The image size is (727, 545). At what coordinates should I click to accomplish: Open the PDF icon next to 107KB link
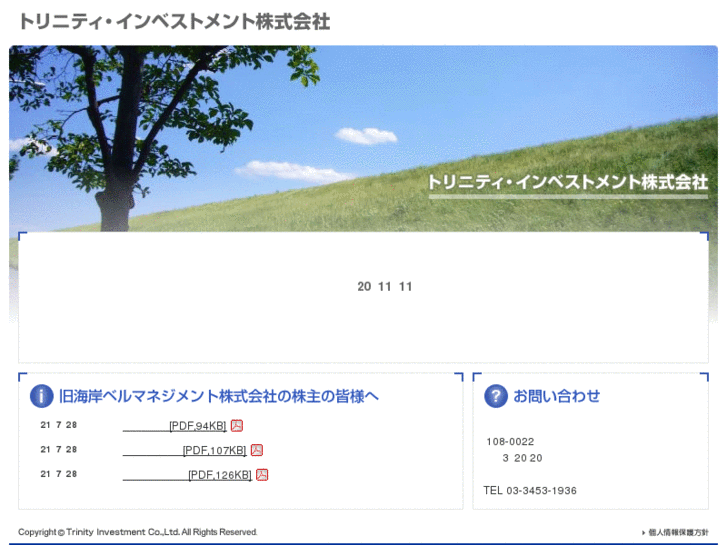[x=257, y=450]
